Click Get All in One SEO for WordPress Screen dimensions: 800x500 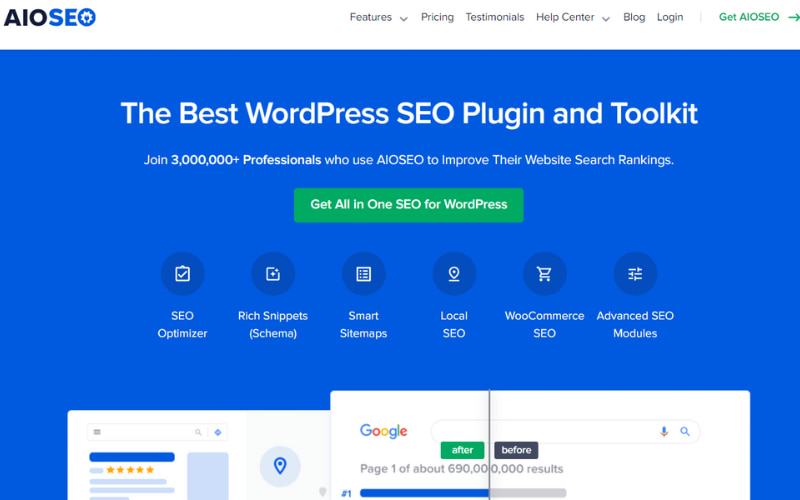(x=409, y=205)
